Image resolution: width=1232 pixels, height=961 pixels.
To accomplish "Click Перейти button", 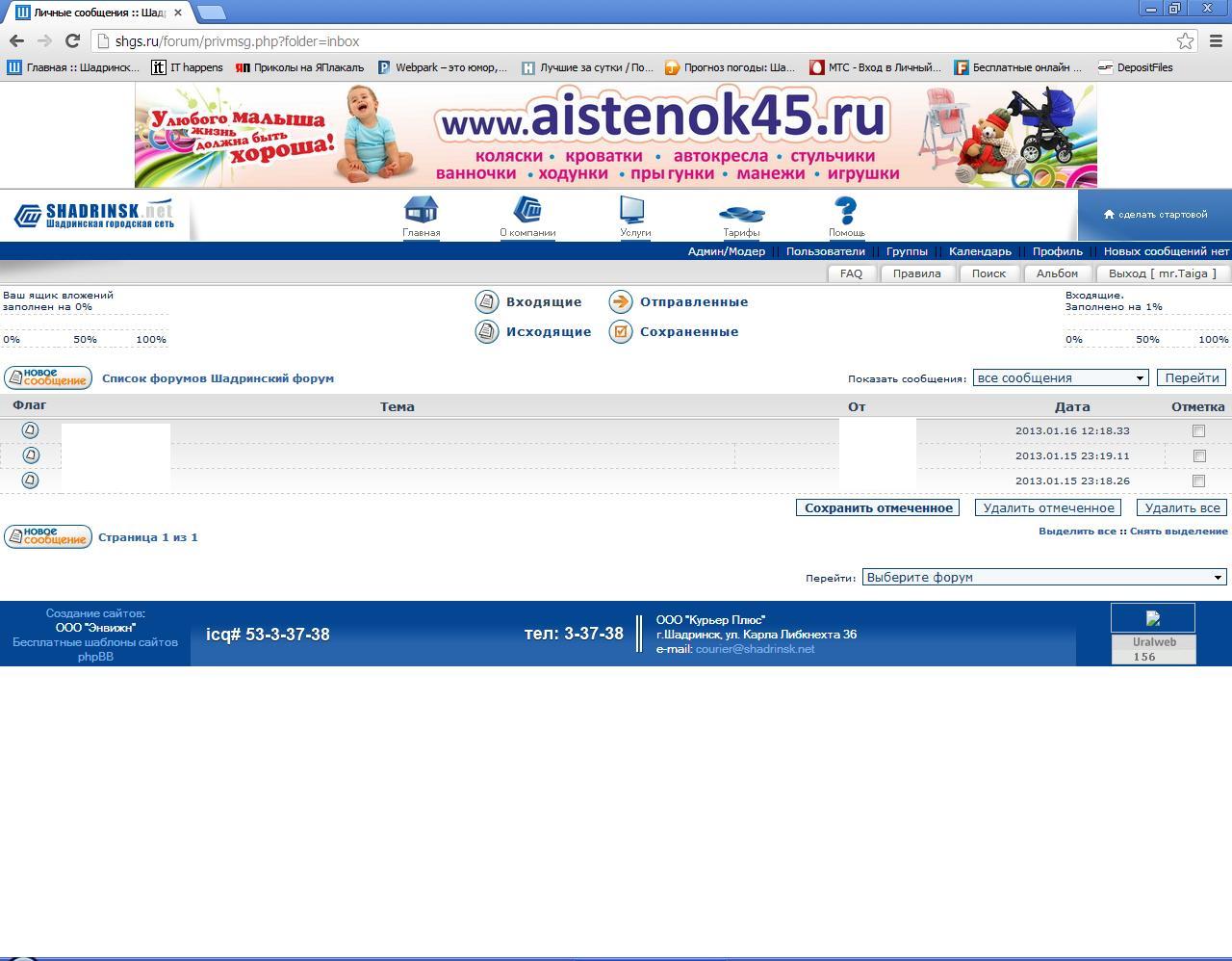I will click(1192, 377).
